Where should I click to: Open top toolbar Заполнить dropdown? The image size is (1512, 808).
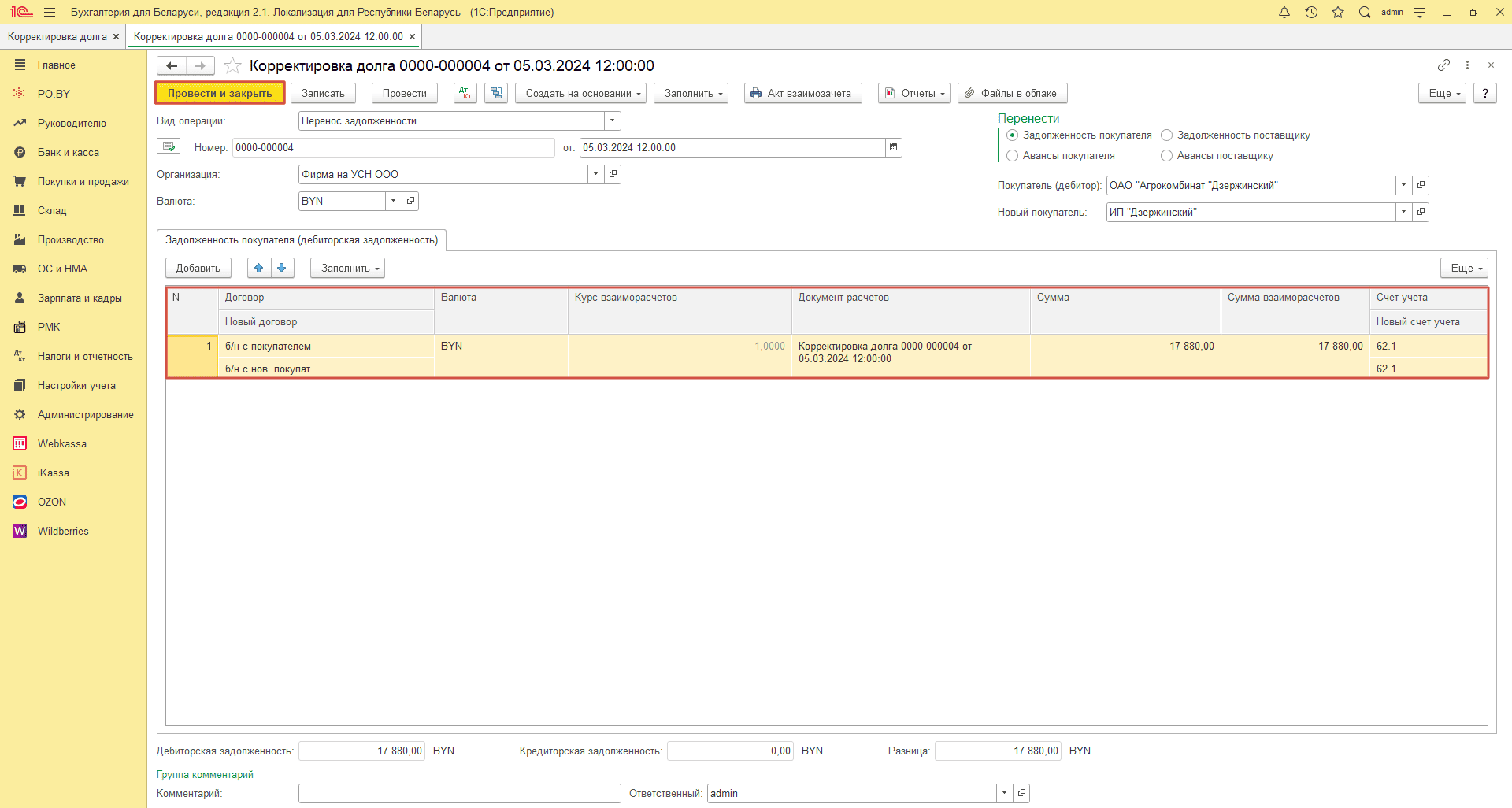pos(691,93)
